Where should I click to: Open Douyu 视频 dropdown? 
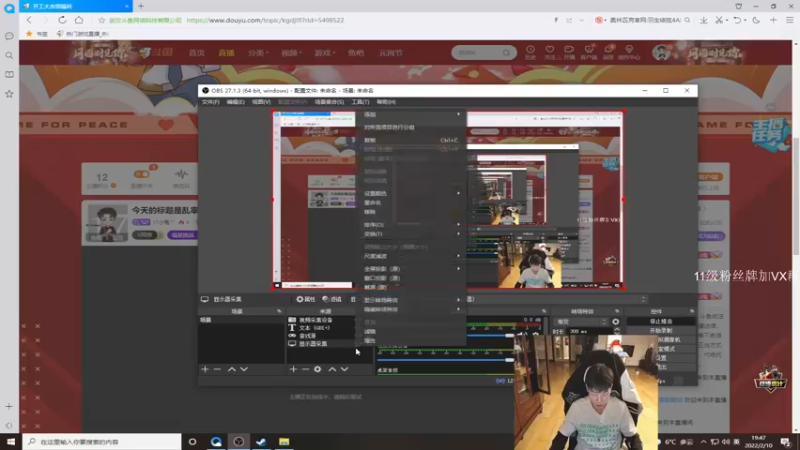tap(291, 53)
